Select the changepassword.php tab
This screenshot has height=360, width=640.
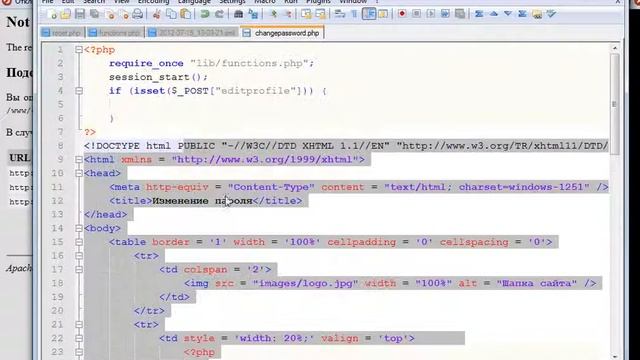pos(282,33)
